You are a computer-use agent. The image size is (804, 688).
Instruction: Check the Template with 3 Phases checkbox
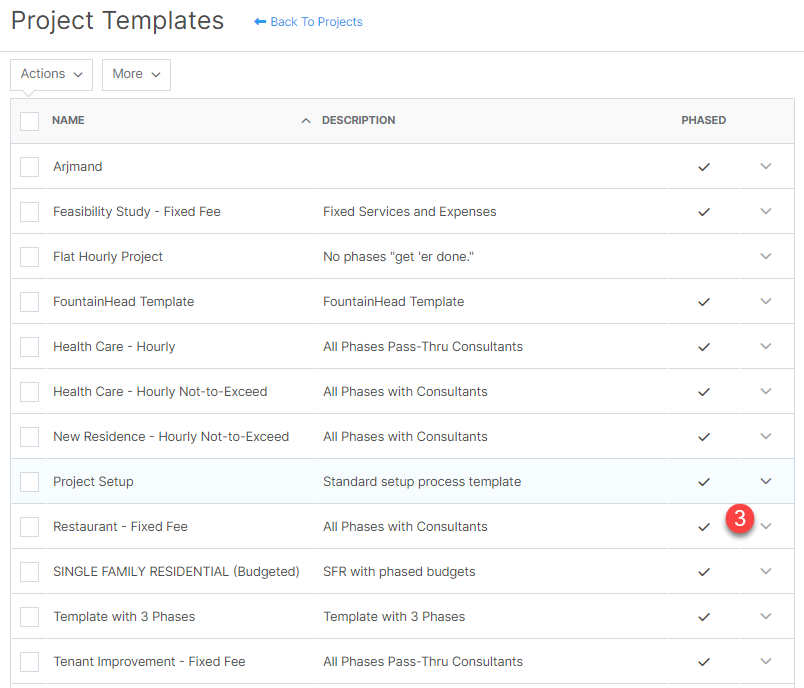(x=29, y=617)
